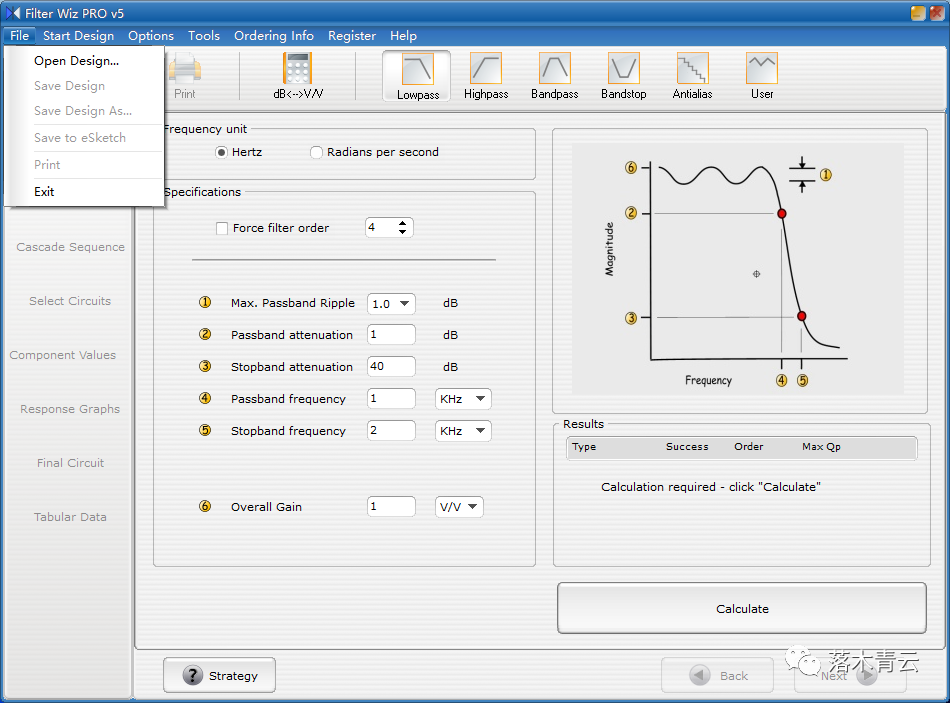This screenshot has height=703, width=950.
Task: Choose the Bandpass filter icon
Action: (554, 76)
